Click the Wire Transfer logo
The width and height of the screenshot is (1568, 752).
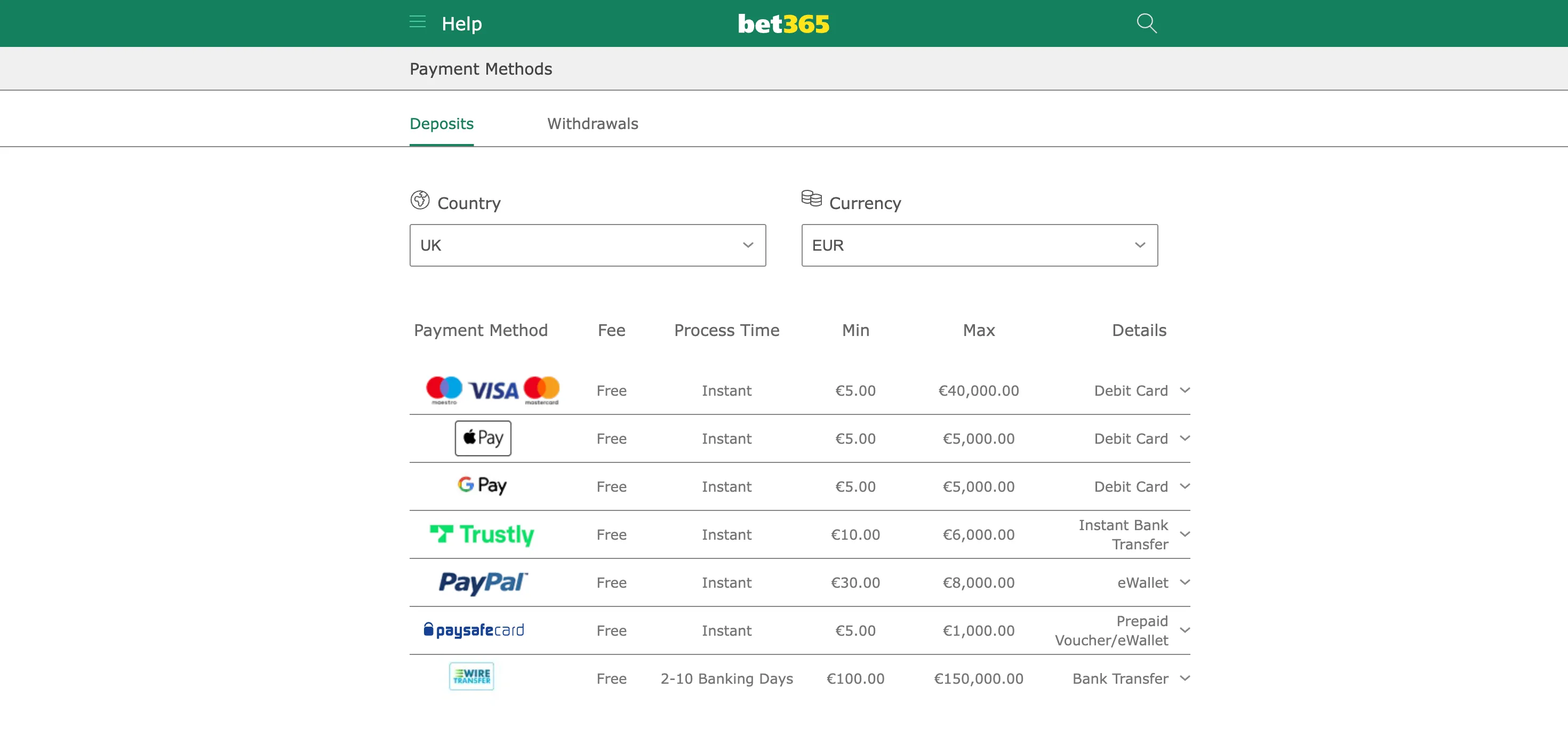(x=472, y=676)
